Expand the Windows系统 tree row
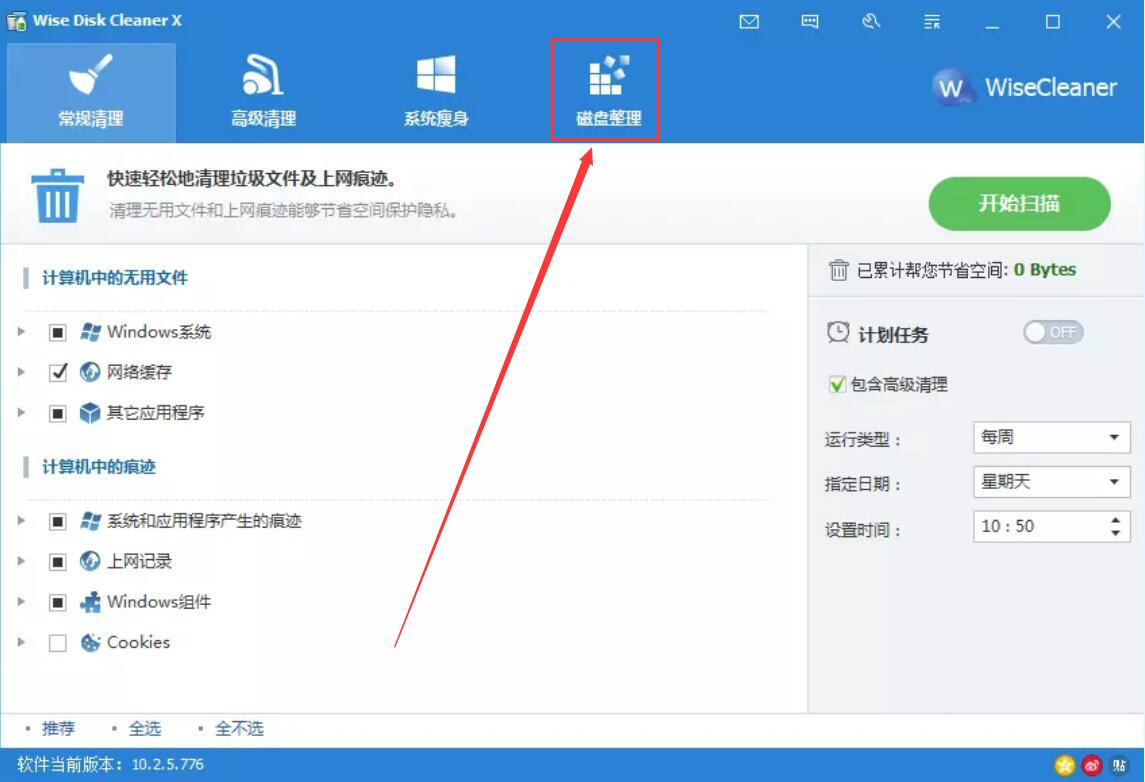Image resolution: width=1145 pixels, height=782 pixels. click(x=21, y=331)
